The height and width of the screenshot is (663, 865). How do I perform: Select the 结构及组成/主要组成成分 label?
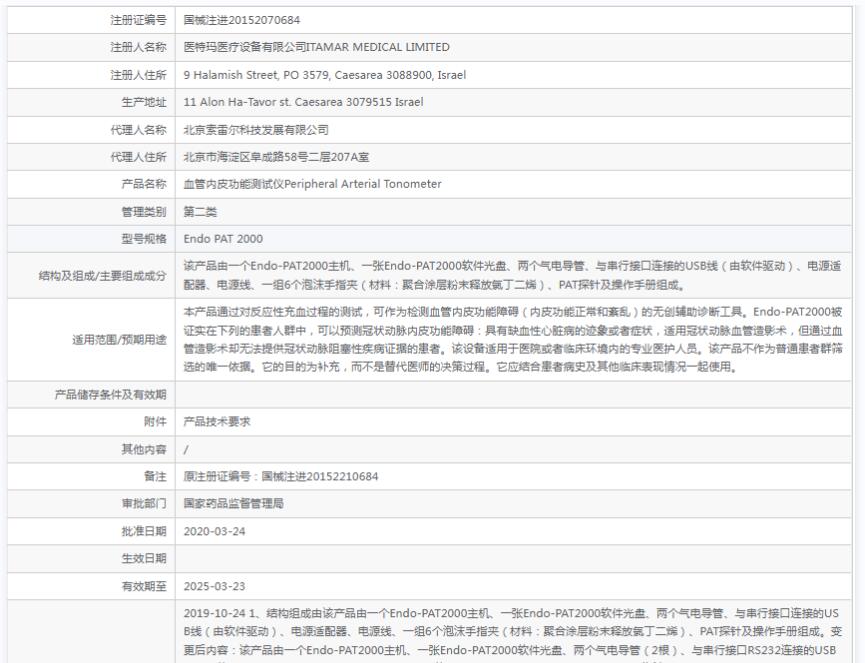[102, 275]
